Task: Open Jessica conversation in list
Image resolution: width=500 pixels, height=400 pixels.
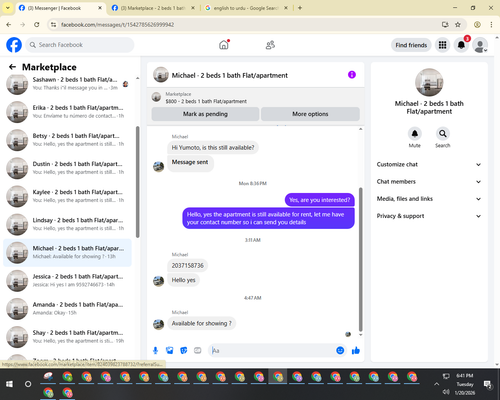Action: 67,281
